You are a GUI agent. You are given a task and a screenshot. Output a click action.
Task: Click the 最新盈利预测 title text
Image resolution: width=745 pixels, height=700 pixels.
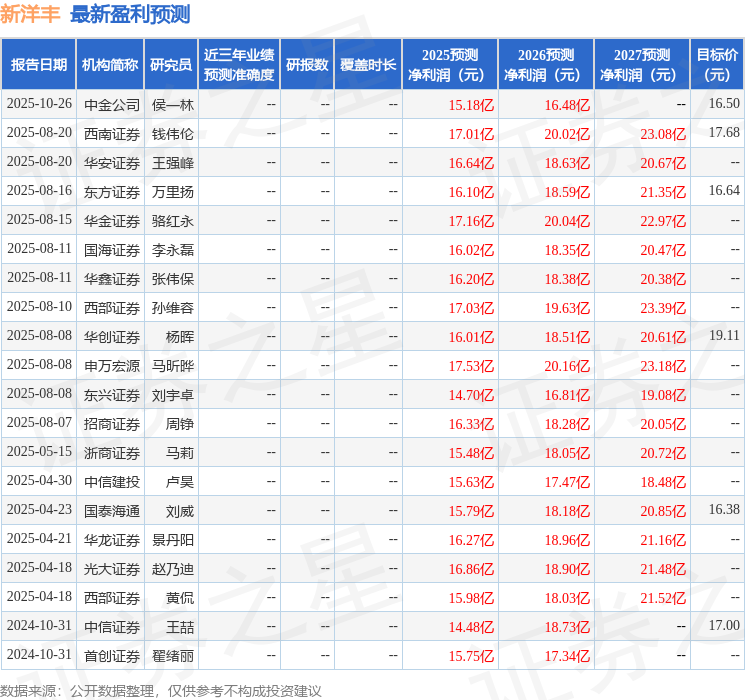(130, 15)
